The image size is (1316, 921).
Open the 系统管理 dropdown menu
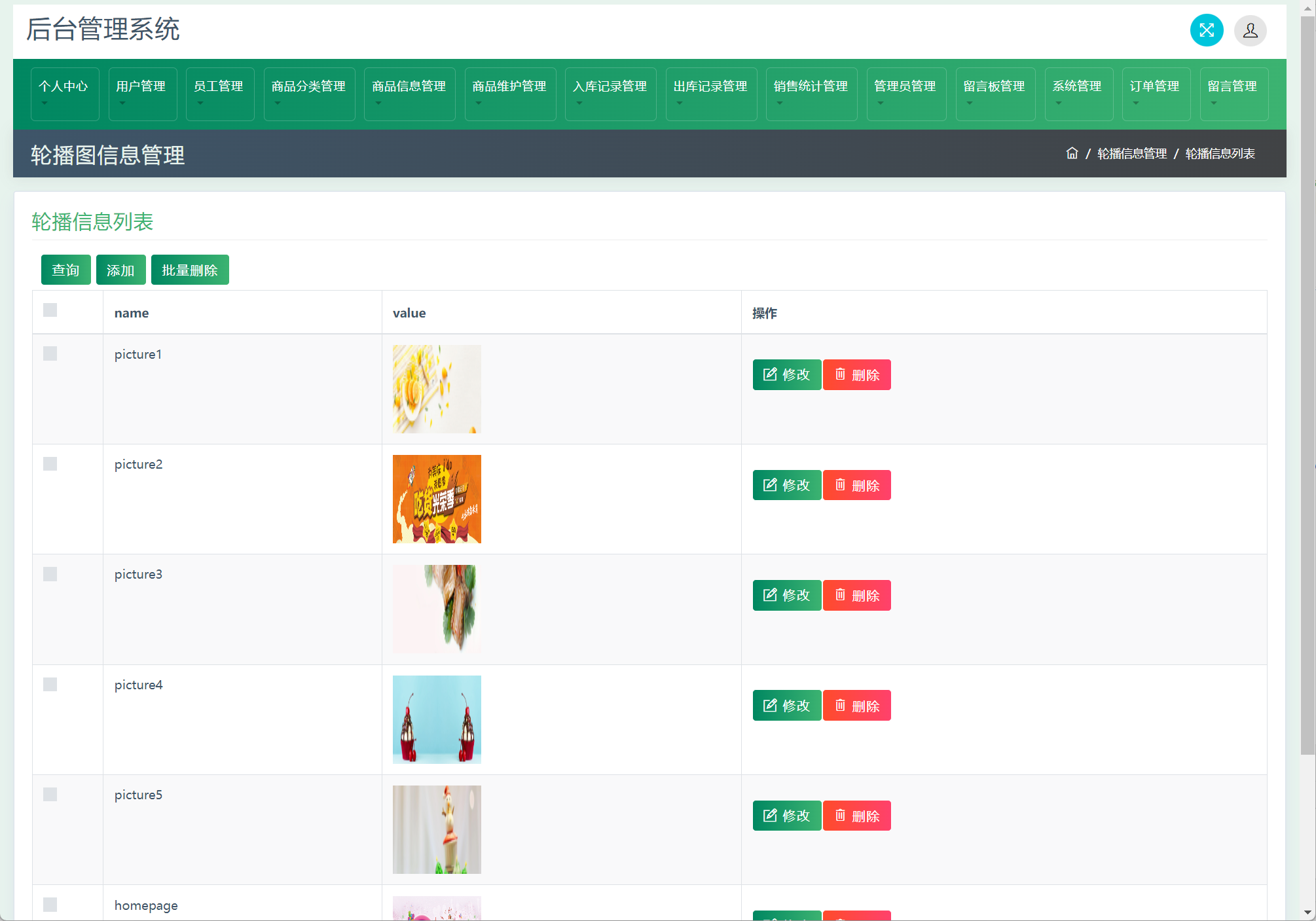pos(1078,94)
